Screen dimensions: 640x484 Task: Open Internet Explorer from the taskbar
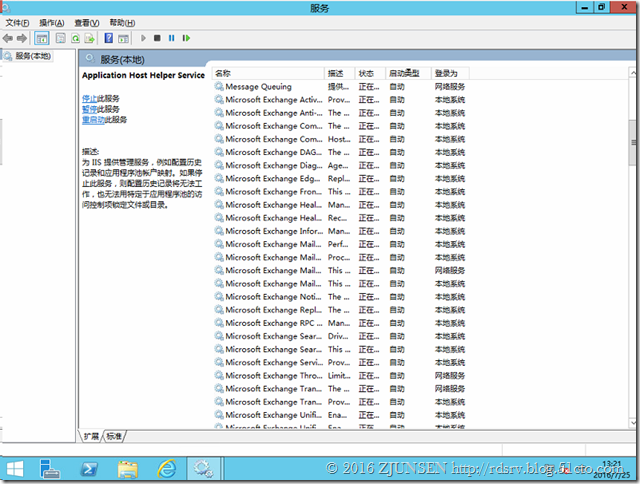(x=167, y=469)
